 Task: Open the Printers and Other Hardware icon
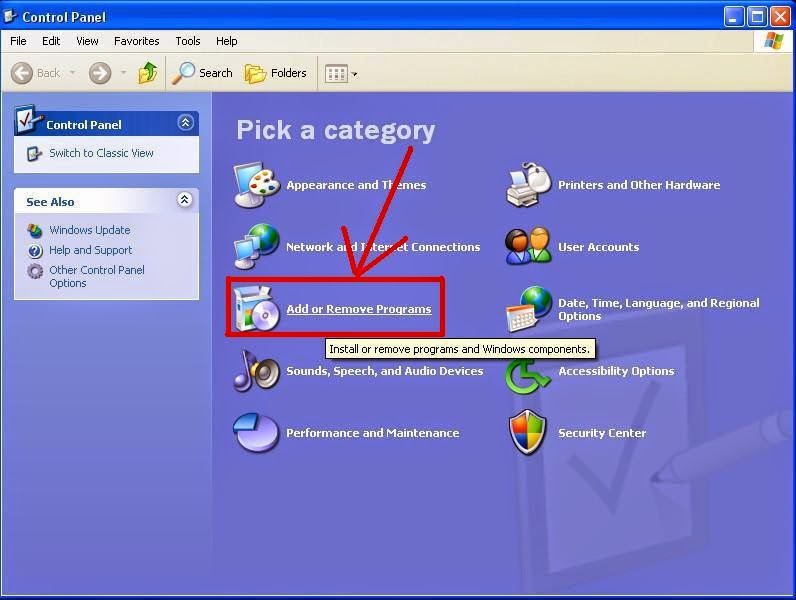coord(528,185)
